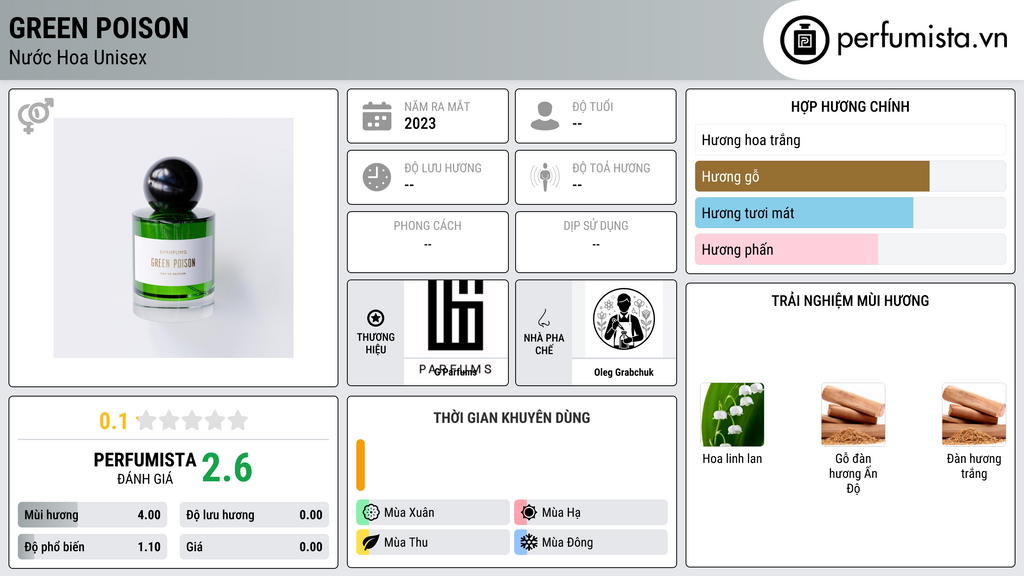The width and height of the screenshot is (1024, 576).
Task: Click the Thời gian khuyên dùng heading
Action: (512, 418)
